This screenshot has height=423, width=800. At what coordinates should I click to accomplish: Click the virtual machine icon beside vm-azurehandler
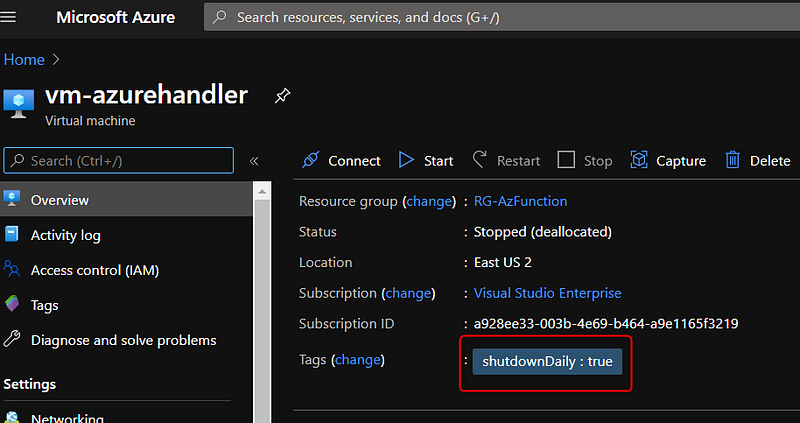pos(19,104)
